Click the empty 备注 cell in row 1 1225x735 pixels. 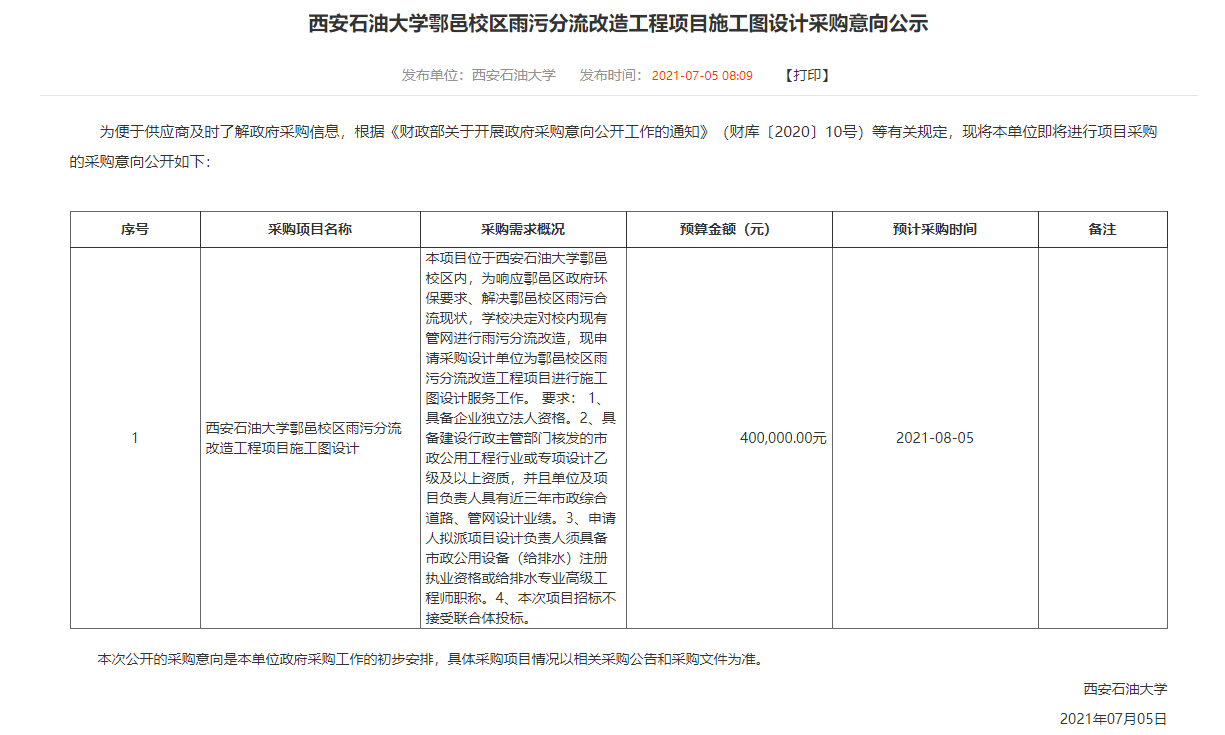click(x=1102, y=438)
